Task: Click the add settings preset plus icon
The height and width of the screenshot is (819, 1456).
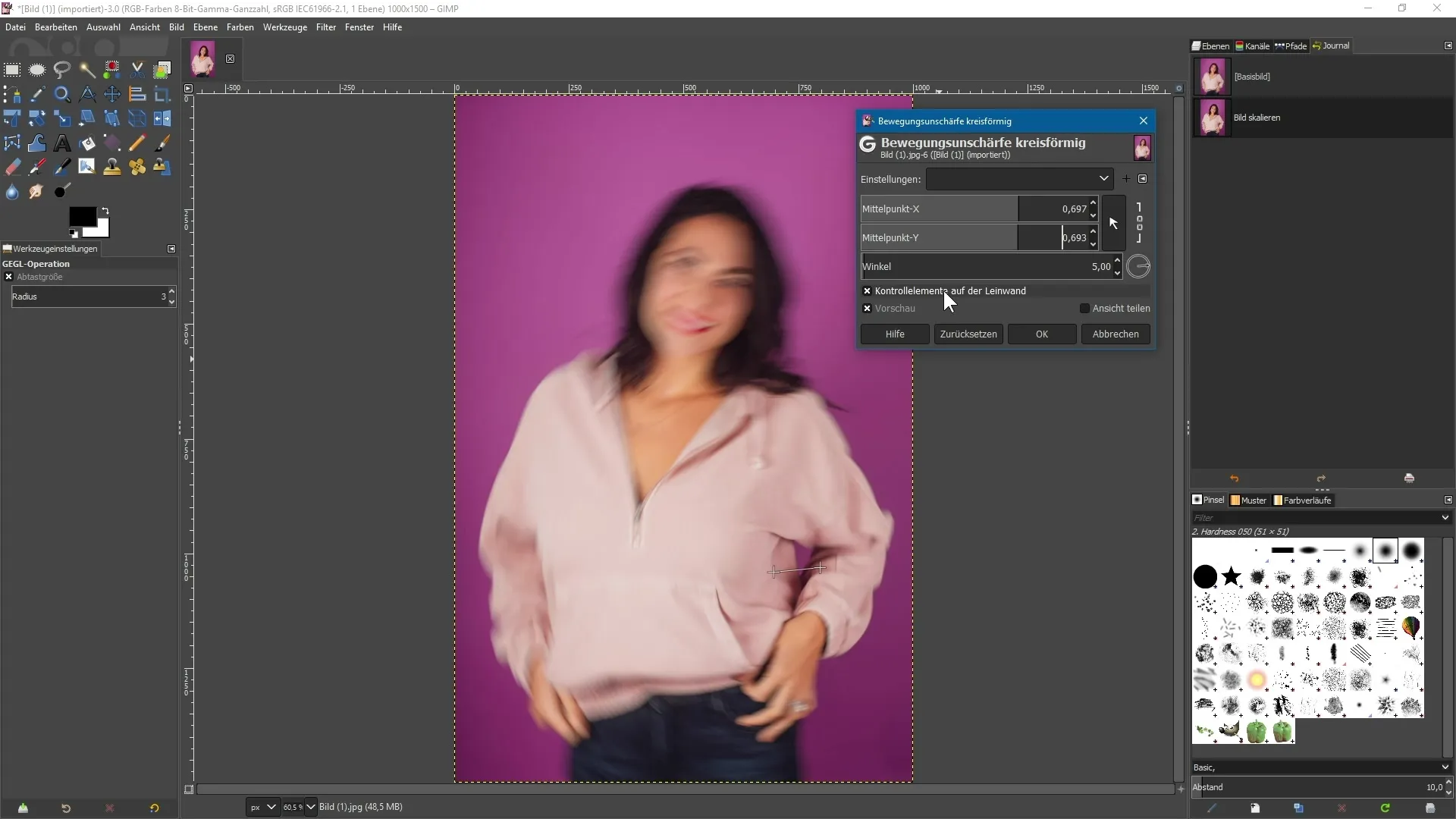Action: [x=1126, y=179]
